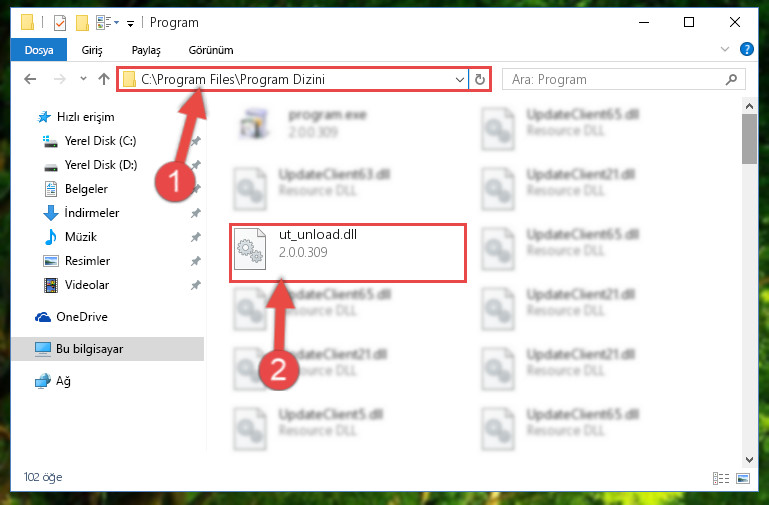The width and height of the screenshot is (769, 505).
Task: Open the Dosya menu
Action: tap(39, 50)
